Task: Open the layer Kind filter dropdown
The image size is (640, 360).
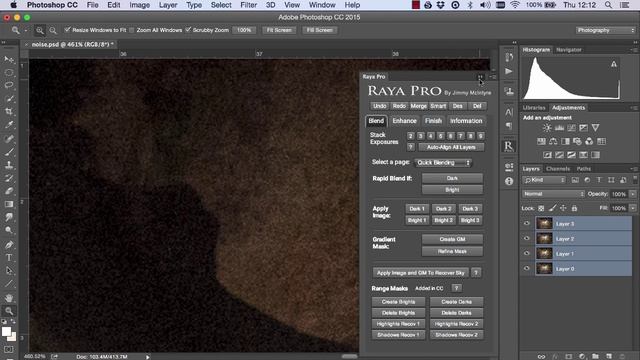Action: 544,180
